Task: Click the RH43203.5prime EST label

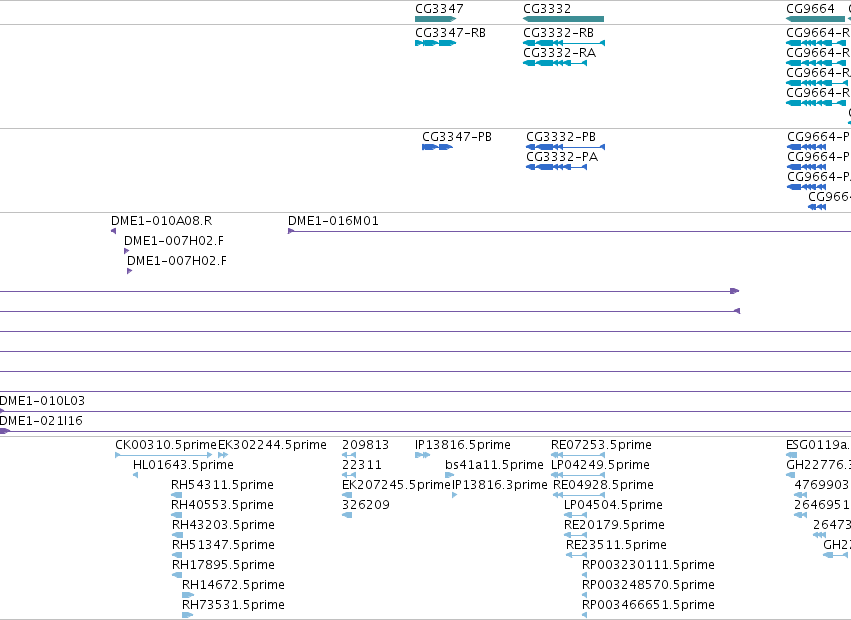Action: 223,525
